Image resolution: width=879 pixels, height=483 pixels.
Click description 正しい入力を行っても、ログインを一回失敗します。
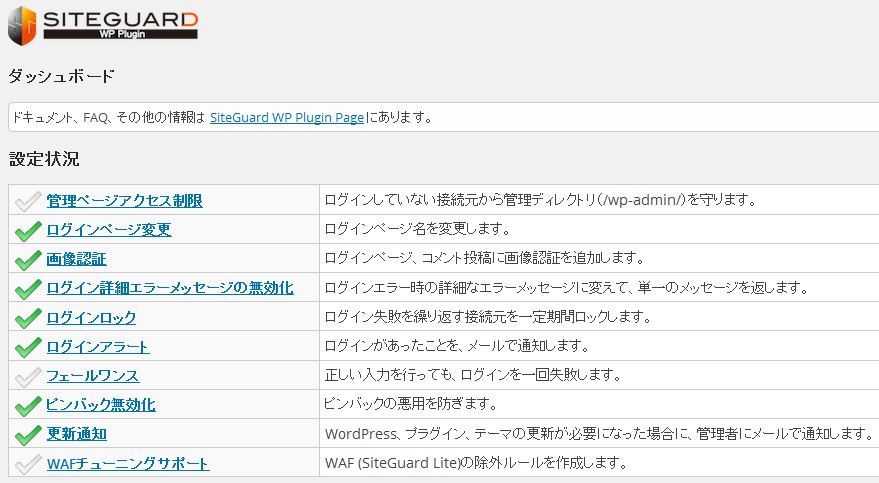(474, 374)
